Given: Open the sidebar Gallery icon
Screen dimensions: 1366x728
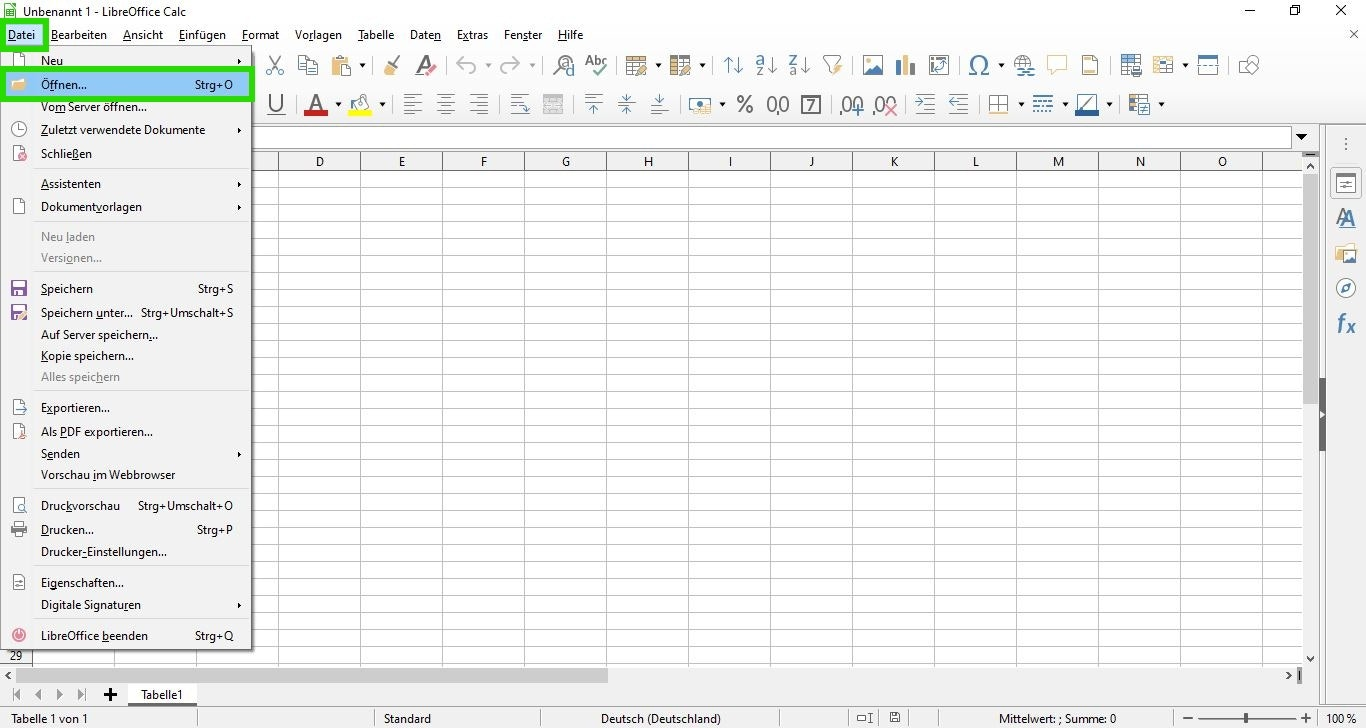Looking at the screenshot, I should tap(1346, 253).
